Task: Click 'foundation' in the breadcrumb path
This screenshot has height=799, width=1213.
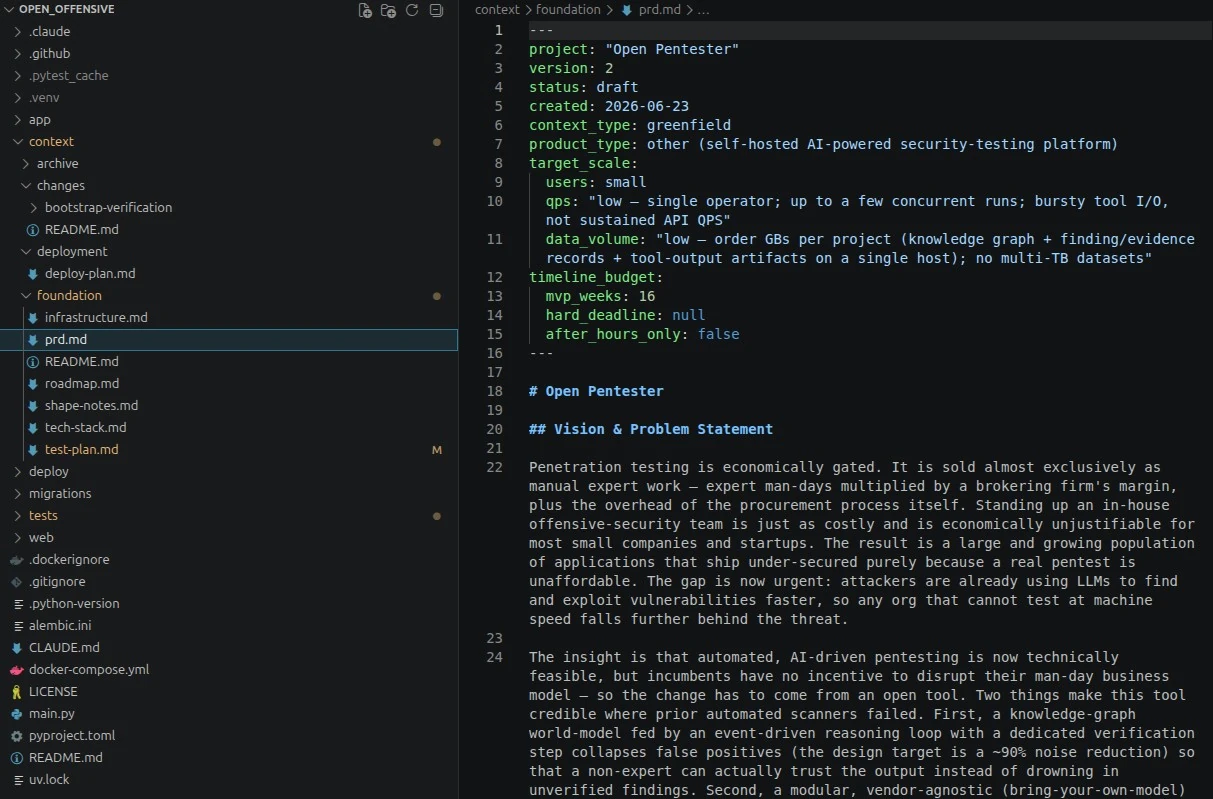Action: 568,9
